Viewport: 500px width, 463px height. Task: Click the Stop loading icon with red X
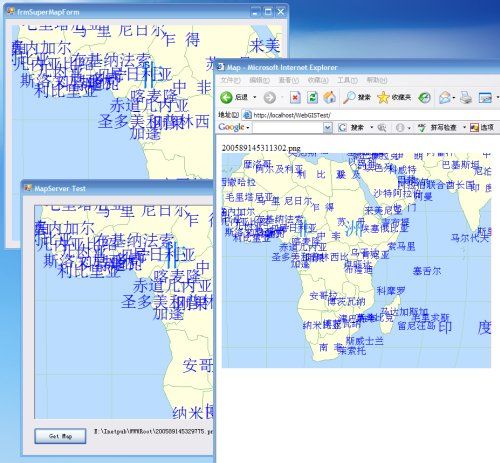tap(295, 97)
